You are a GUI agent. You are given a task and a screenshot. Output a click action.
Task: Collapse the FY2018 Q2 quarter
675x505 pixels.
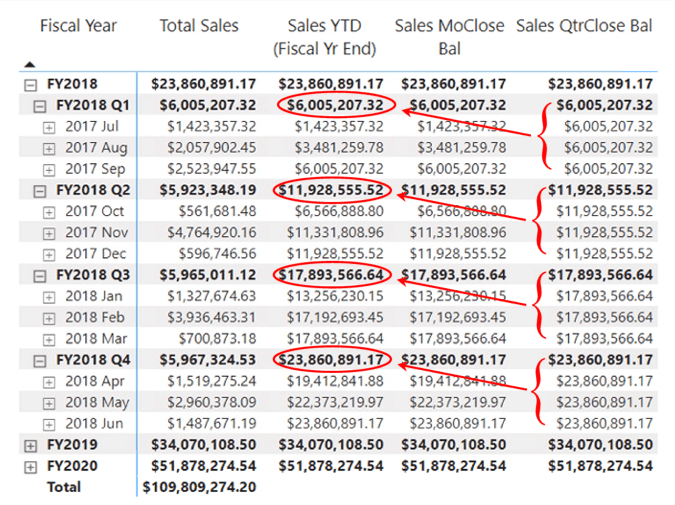(x=40, y=189)
